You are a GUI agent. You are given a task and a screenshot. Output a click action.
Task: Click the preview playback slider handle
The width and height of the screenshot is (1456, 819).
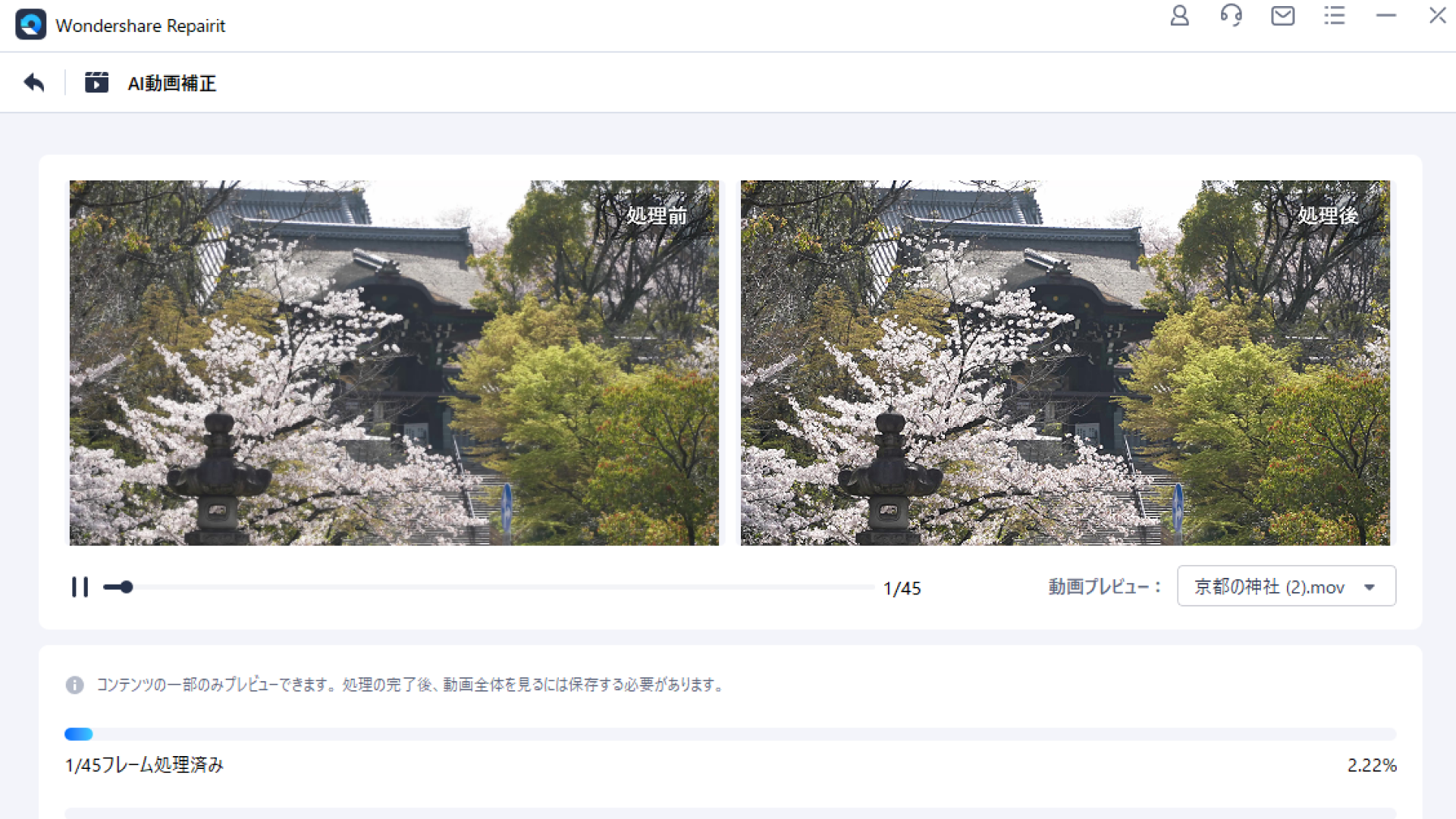coord(127,587)
